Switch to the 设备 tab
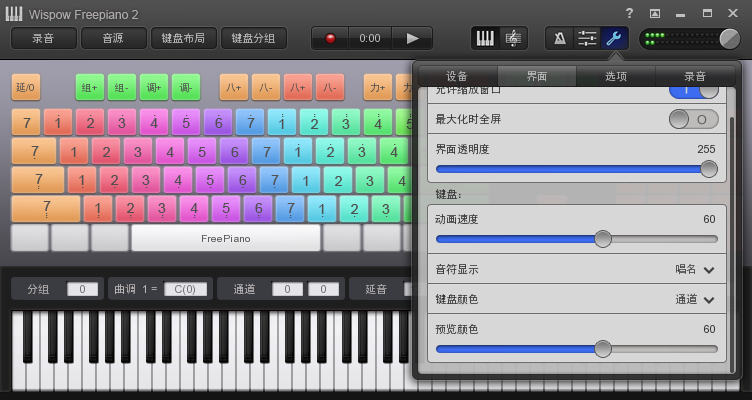The height and width of the screenshot is (400, 752). tap(457, 76)
